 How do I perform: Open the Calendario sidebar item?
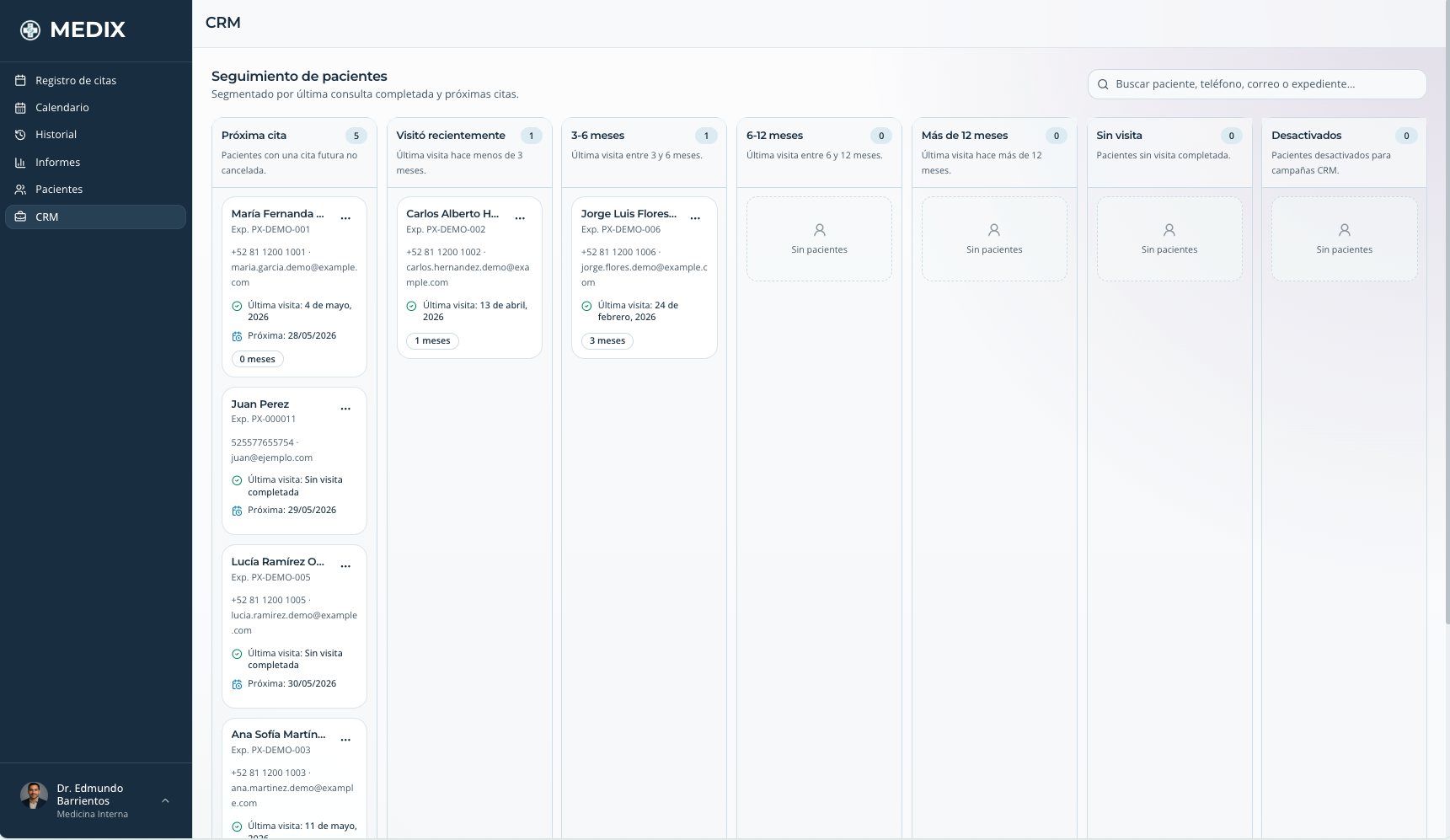pos(95,108)
